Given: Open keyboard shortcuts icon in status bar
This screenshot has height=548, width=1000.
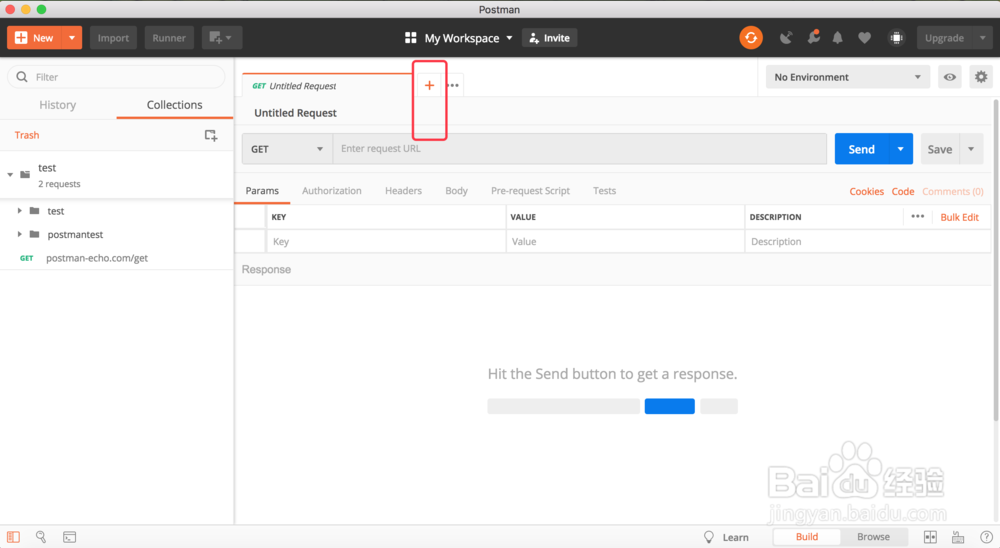Looking at the screenshot, I should pyautogui.click(x=958, y=537).
